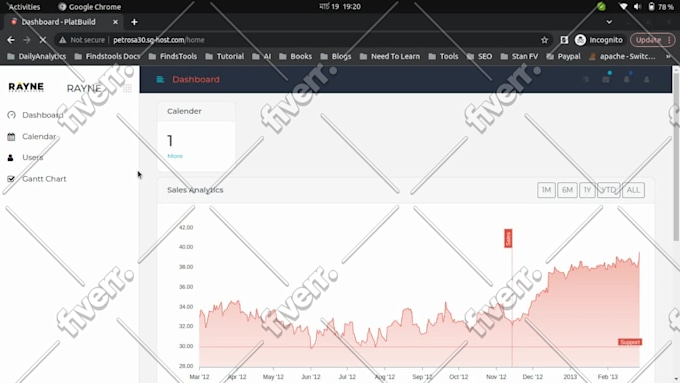The image size is (680, 383).
Task: Click the Dashboard gauge icon in sidebar
Action: coord(11,115)
